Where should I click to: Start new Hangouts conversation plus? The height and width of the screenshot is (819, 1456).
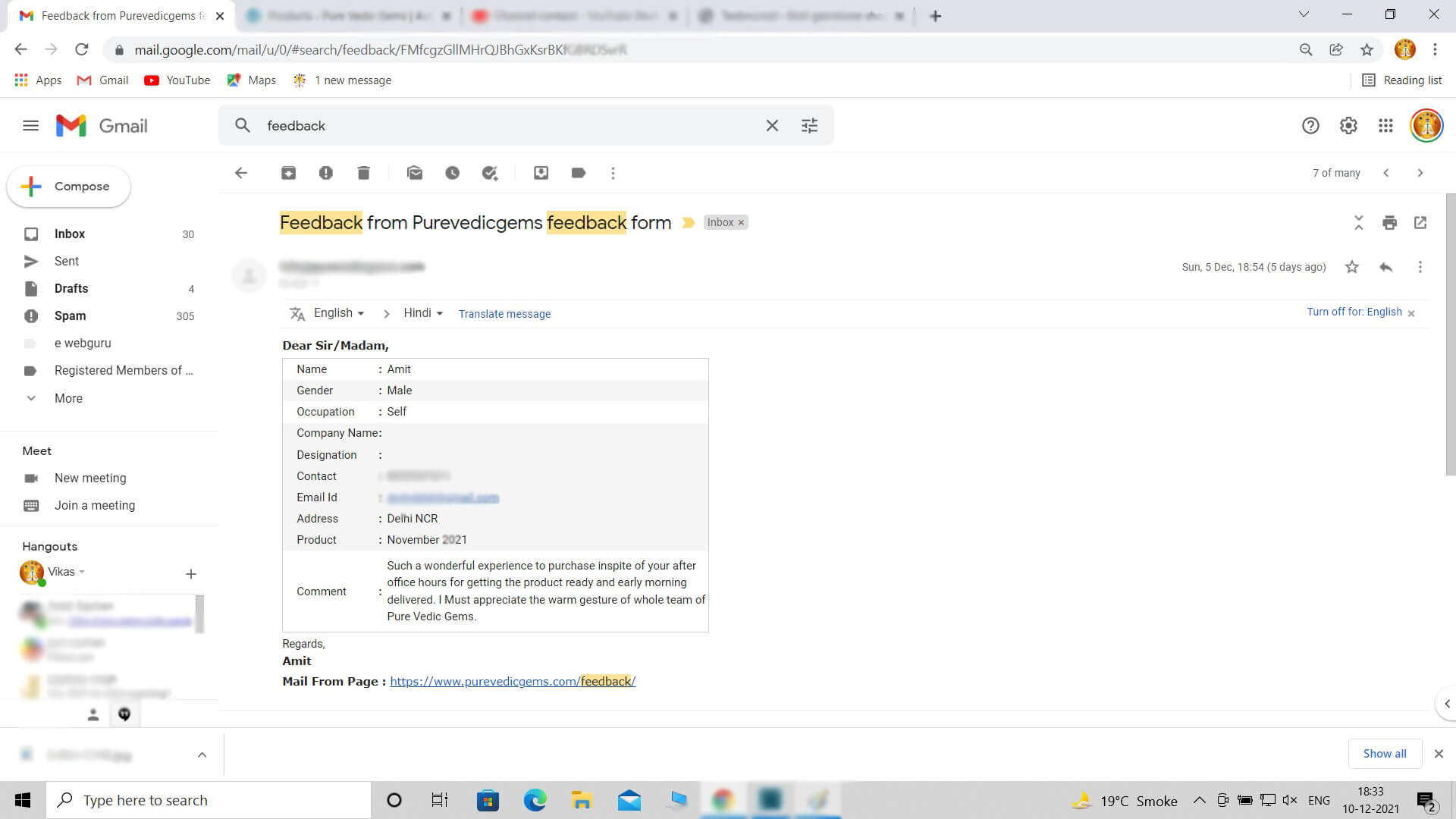point(191,574)
